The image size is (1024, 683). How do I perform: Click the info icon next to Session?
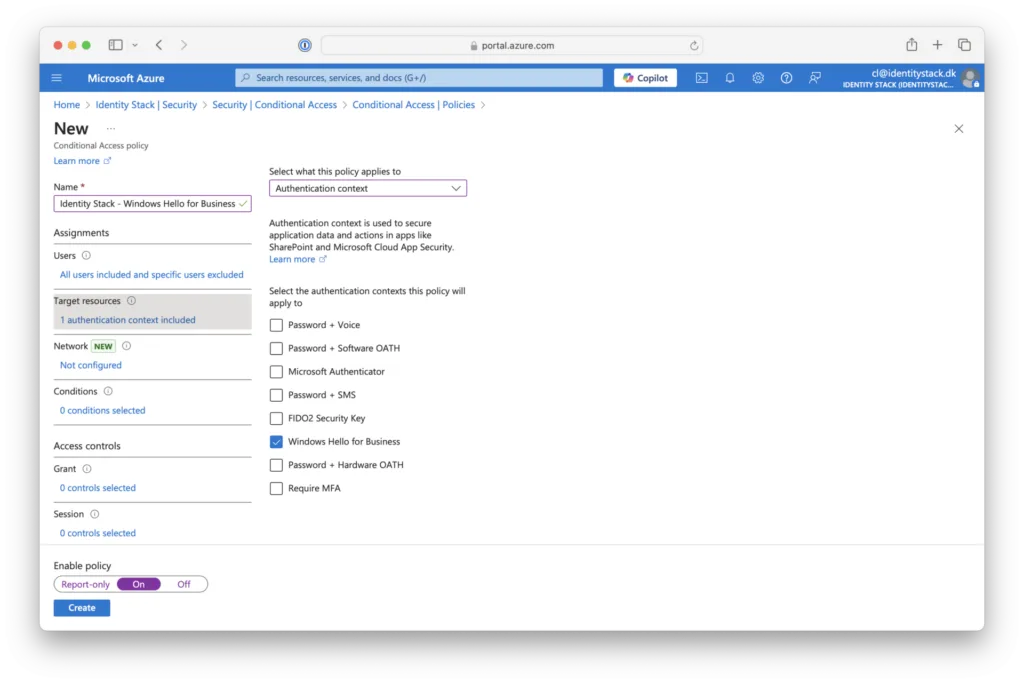[95, 514]
